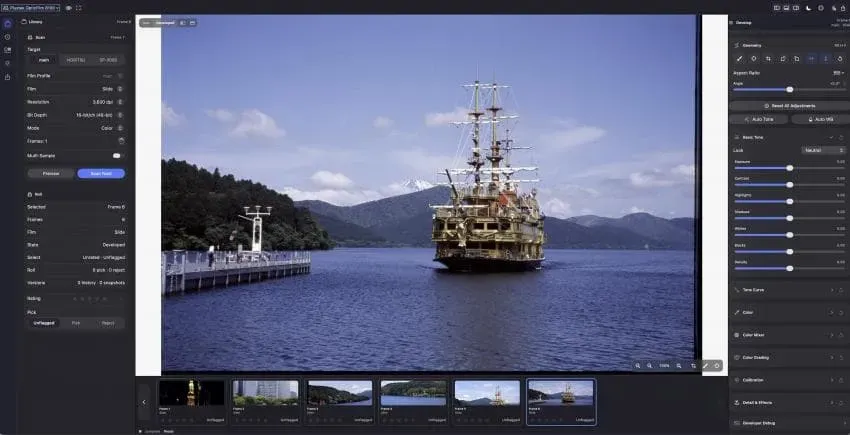Viewport: 850px width, 435px height.
Task: Toggle the Basic Tone enable checkmark
Action: [831, 137]
